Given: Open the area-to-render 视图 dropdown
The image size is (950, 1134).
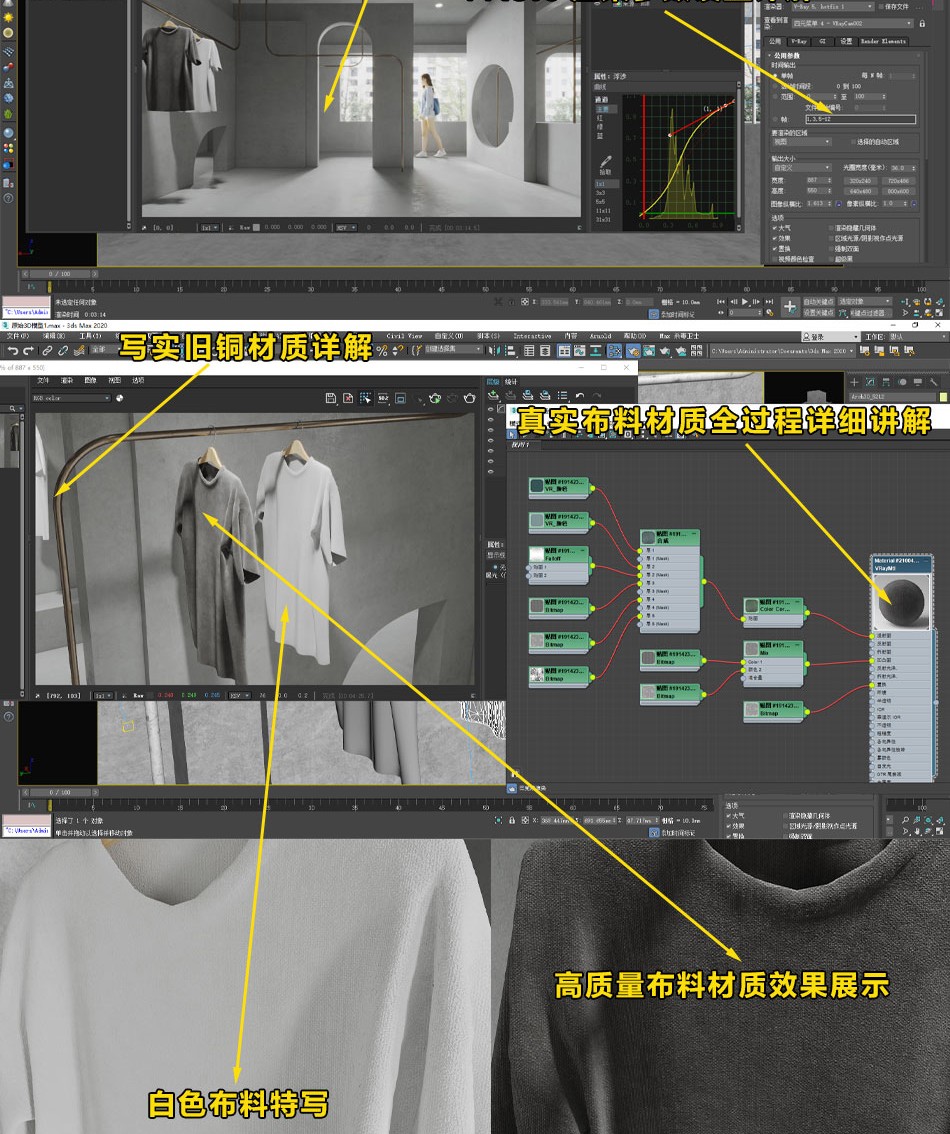Looking at the screenshot, I should click(x=802, y=142).
